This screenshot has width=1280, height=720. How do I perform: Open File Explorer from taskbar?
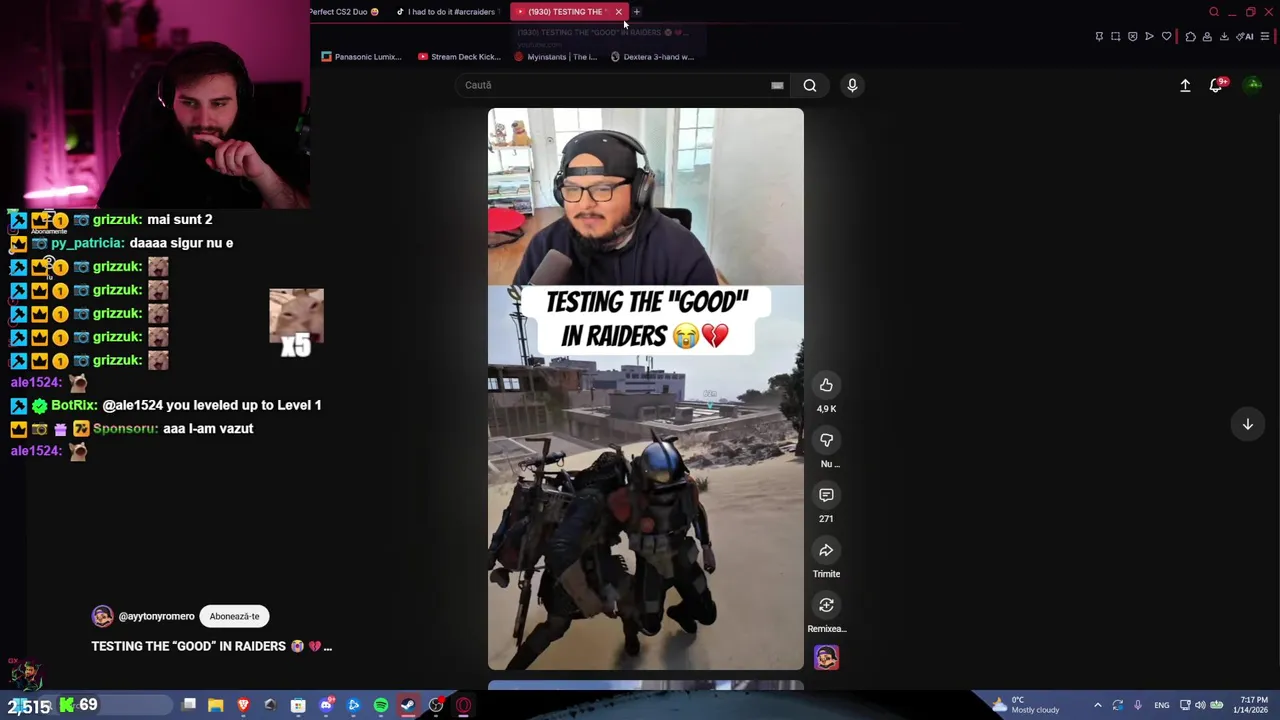pyautogui.click(x=215, y=705)
